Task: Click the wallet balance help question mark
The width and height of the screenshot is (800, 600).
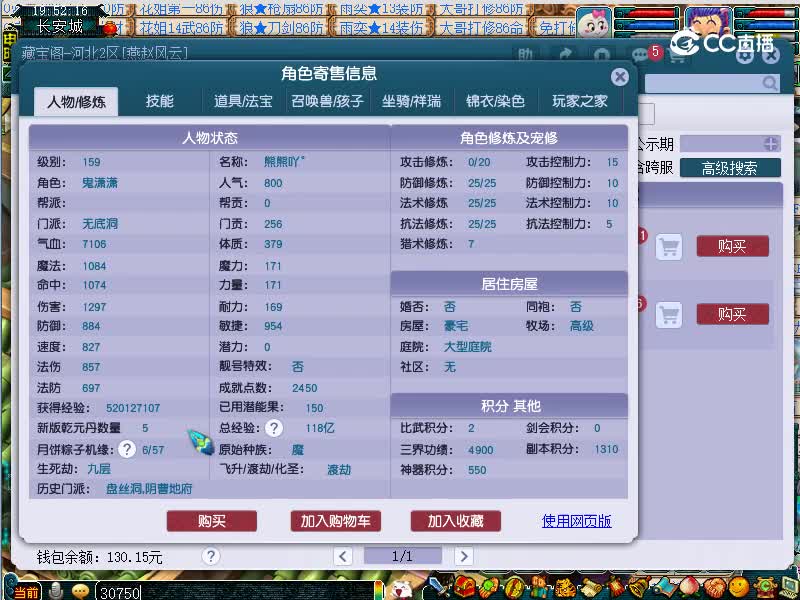Action: (211, 556)
